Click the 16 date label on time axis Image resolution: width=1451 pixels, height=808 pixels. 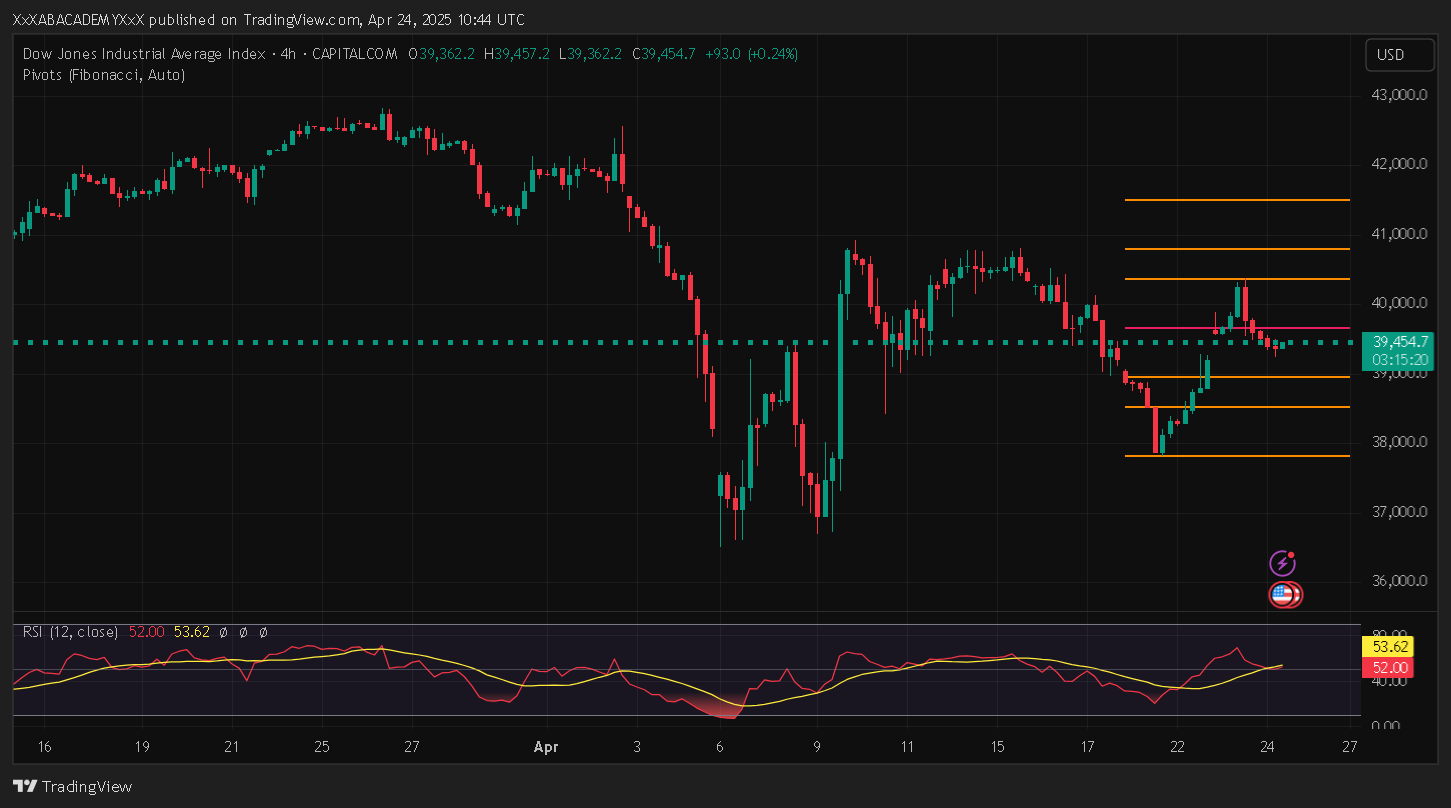[43, 747]
